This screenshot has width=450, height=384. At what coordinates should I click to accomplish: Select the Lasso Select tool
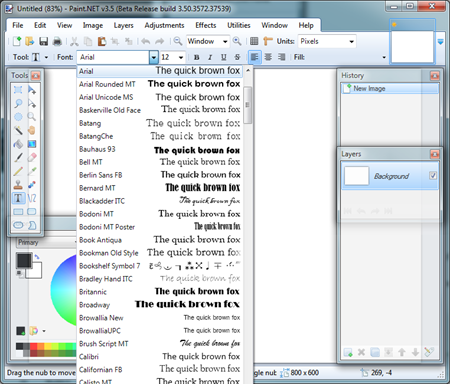pyautogui.click(x=18, y=103)
